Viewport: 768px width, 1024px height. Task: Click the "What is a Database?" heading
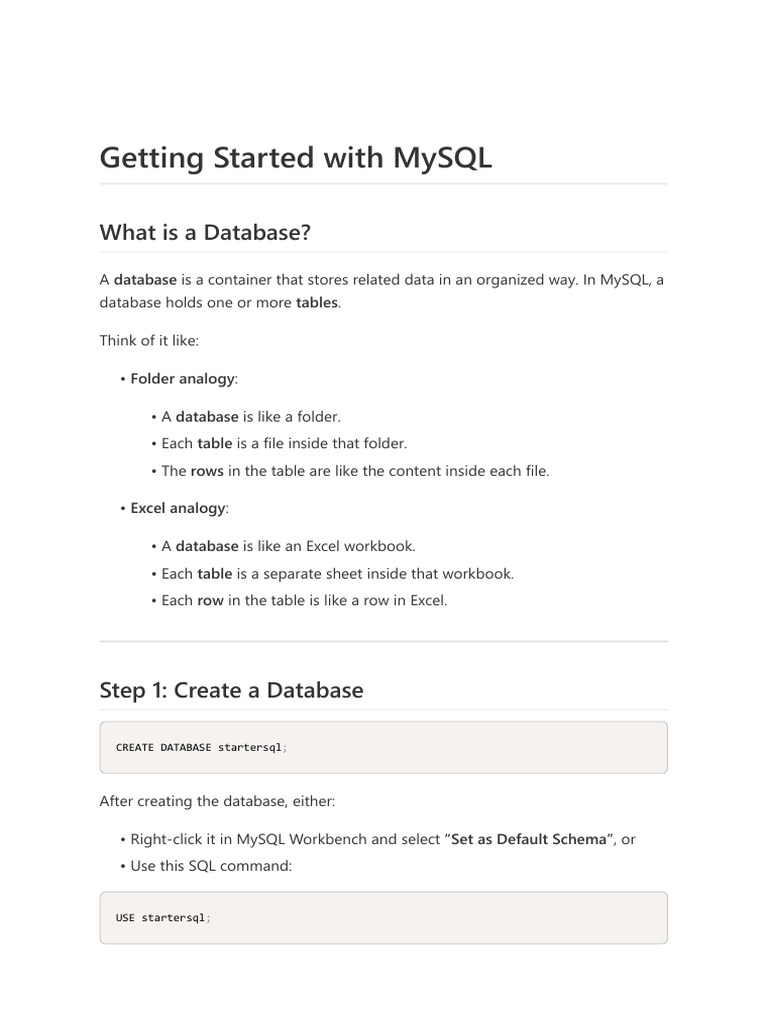point(205,232)
